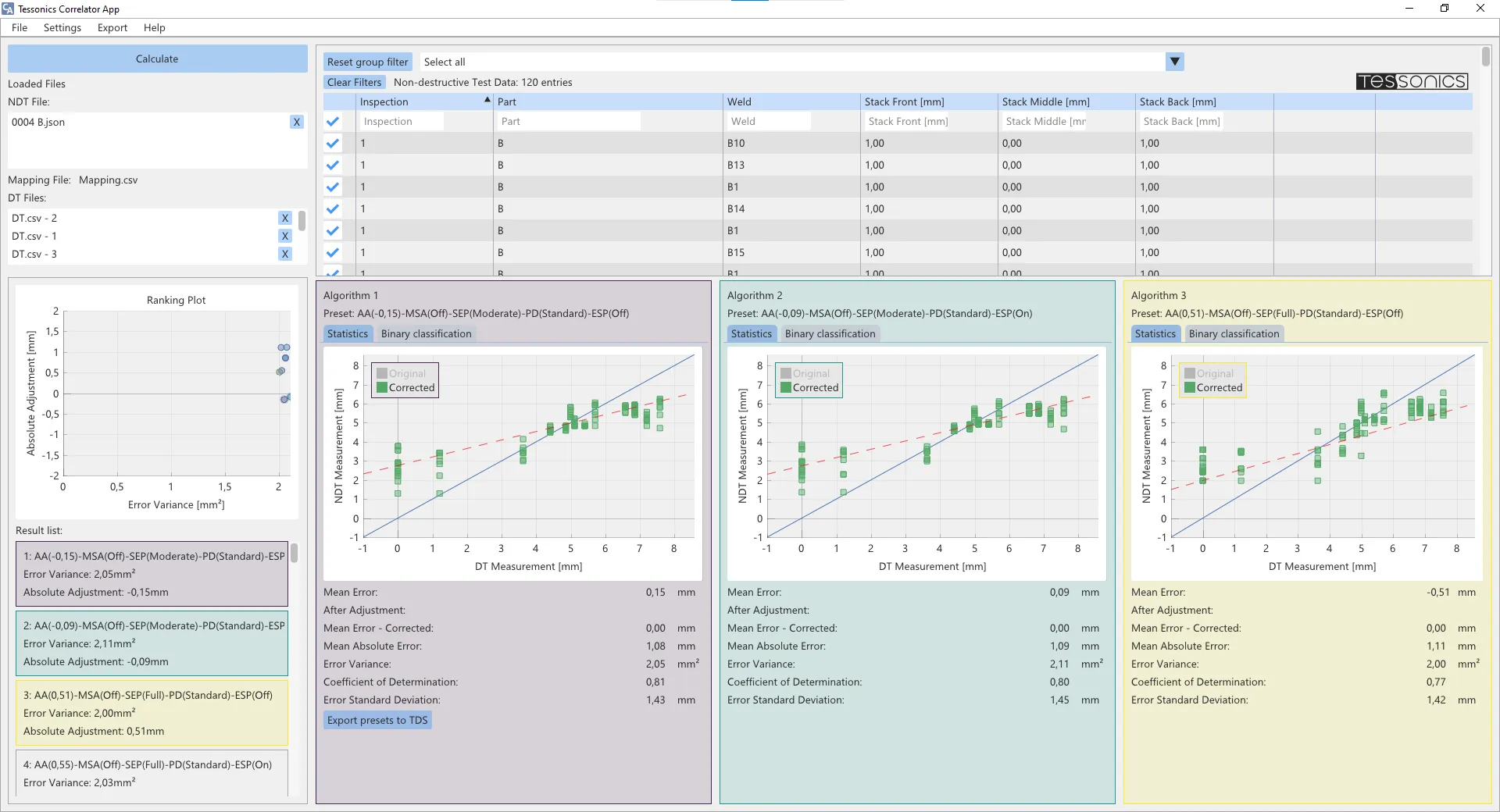Viewport: 1500px width, 812px height.
Task: Remove DT.csv - 3 file entry
Action: [x=284, y=254]
